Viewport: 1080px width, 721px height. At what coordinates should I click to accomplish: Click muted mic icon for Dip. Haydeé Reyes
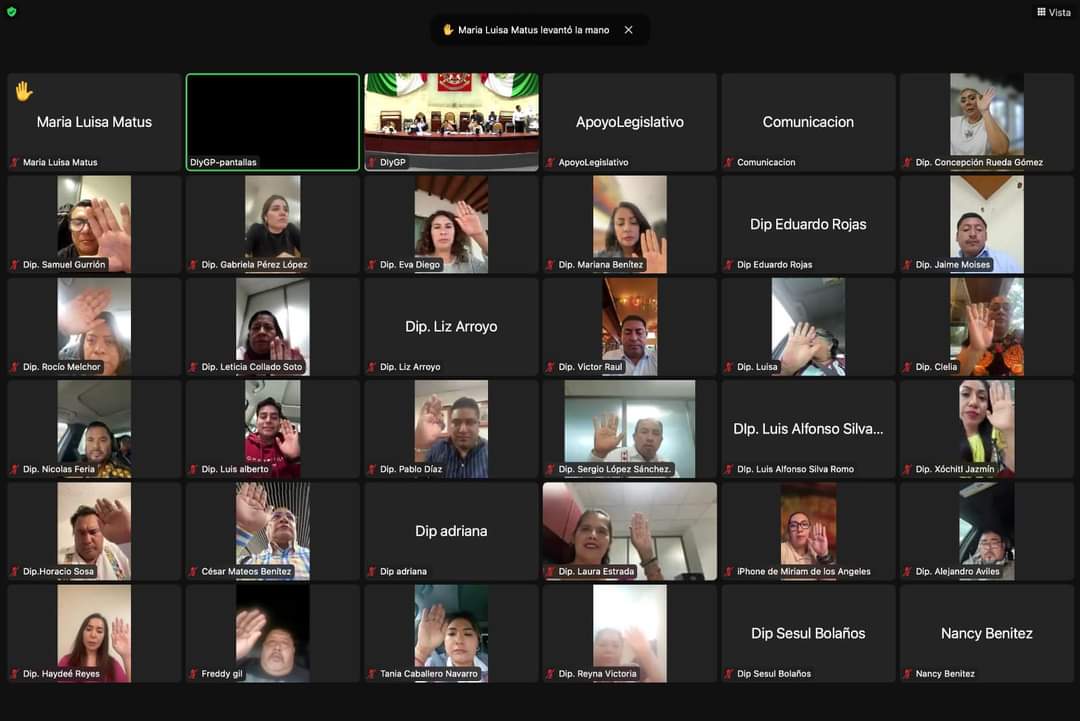15,674
